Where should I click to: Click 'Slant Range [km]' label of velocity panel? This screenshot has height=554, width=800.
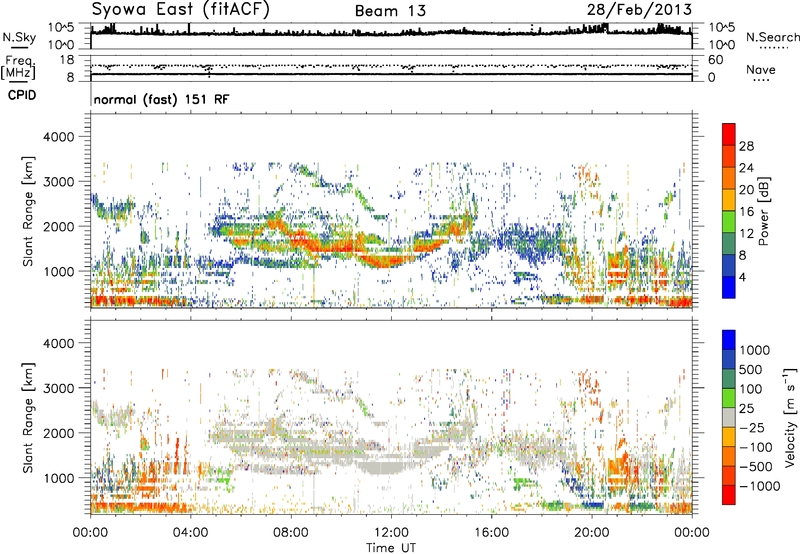click(x=28, y=418)
